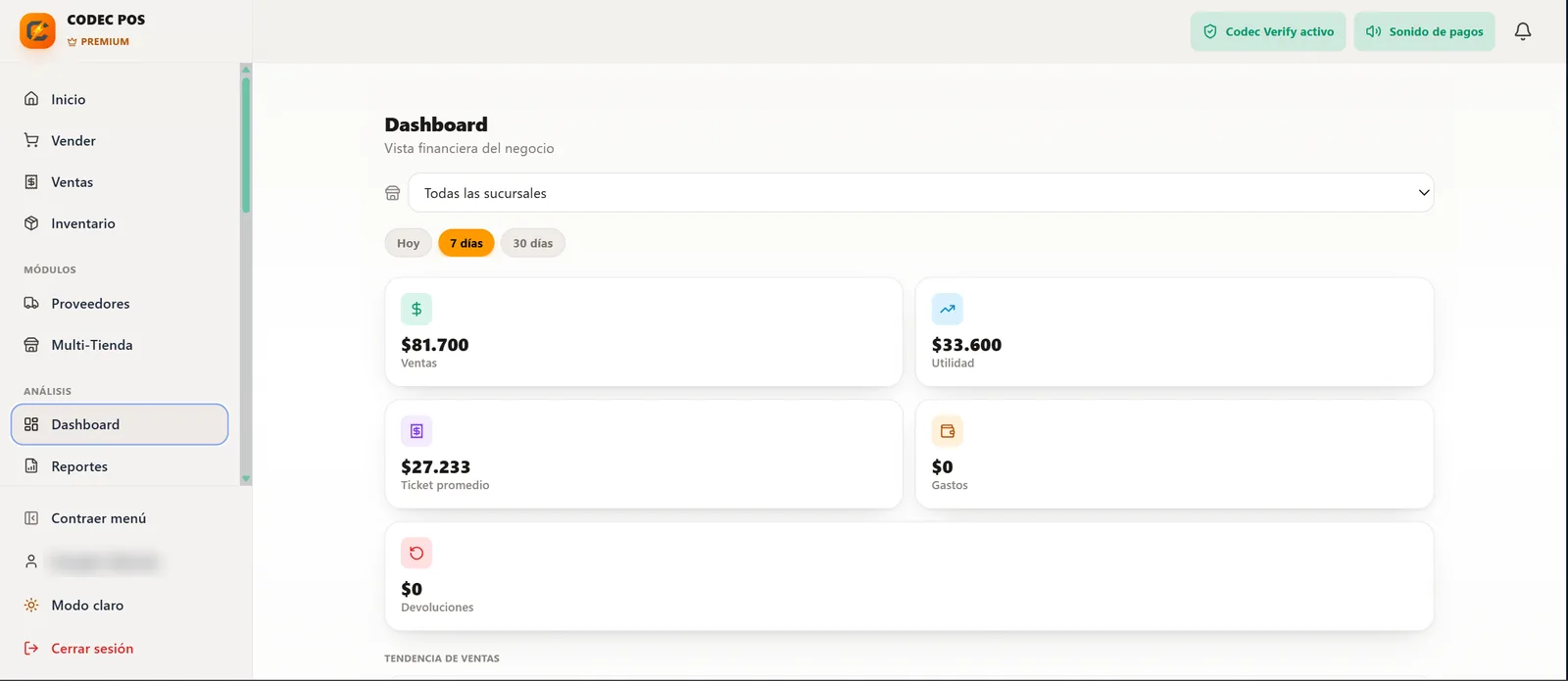Click the MÓDULOS section label

(50, 269)
